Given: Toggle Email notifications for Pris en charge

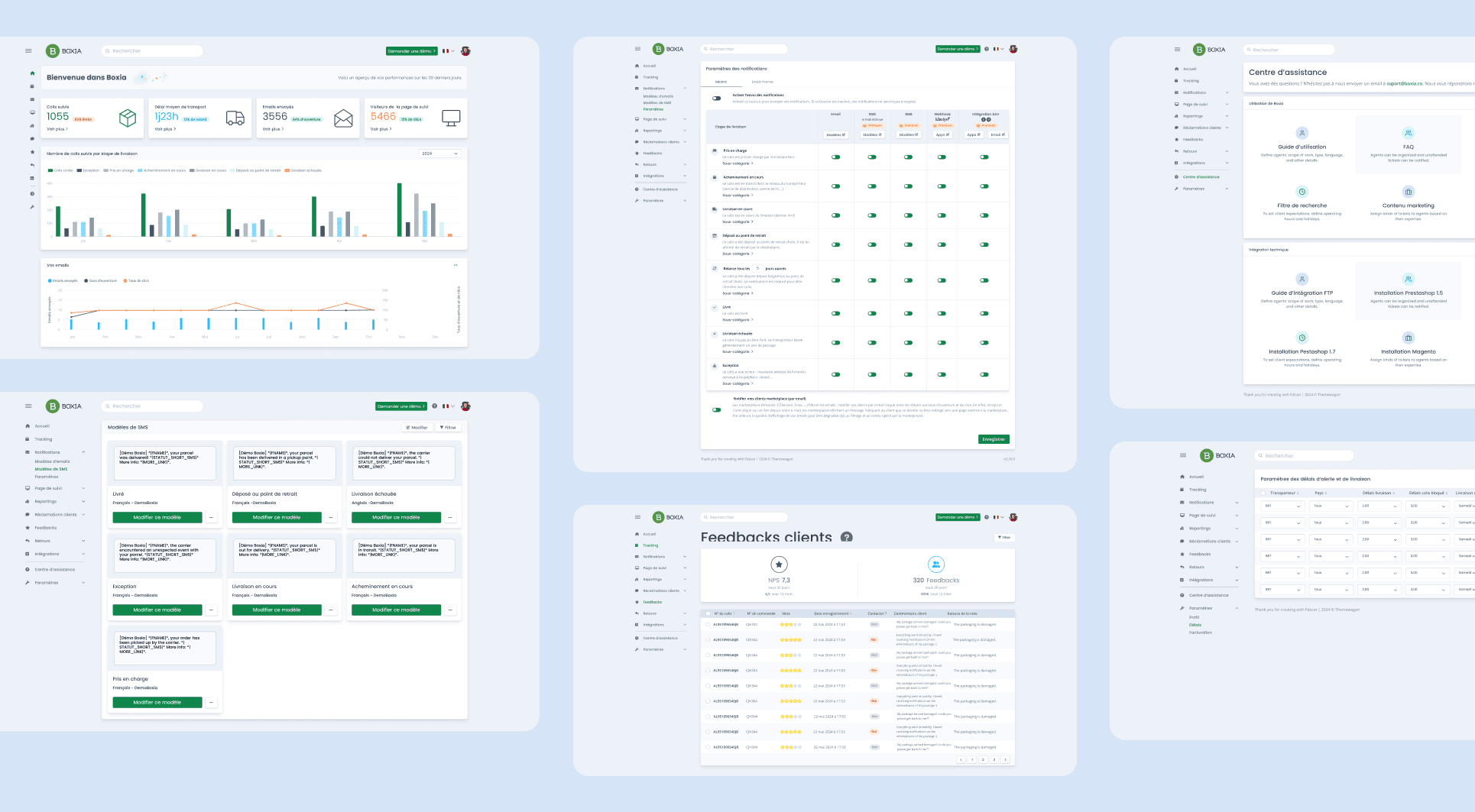Looking at the screenshot, I should [x=836, y=157].
